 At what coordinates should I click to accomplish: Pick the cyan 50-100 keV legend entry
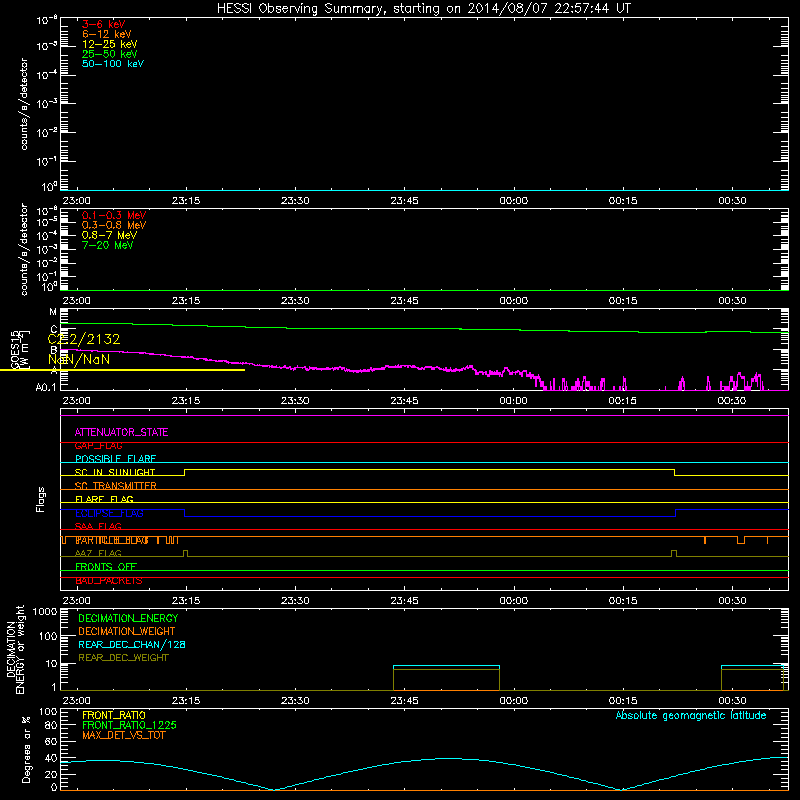click(113, 64)
